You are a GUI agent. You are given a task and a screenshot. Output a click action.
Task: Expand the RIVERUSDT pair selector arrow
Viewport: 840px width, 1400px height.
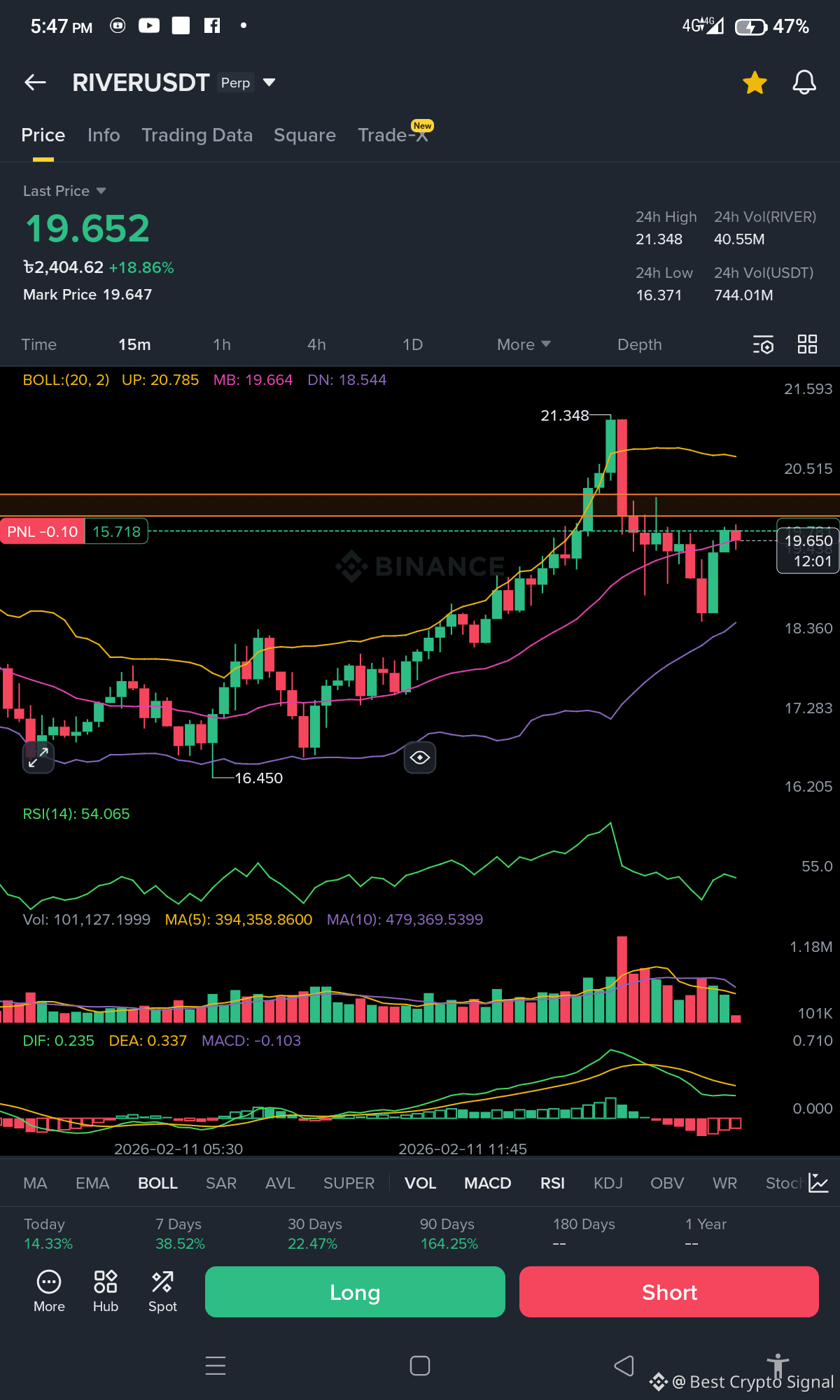(269, 83)
